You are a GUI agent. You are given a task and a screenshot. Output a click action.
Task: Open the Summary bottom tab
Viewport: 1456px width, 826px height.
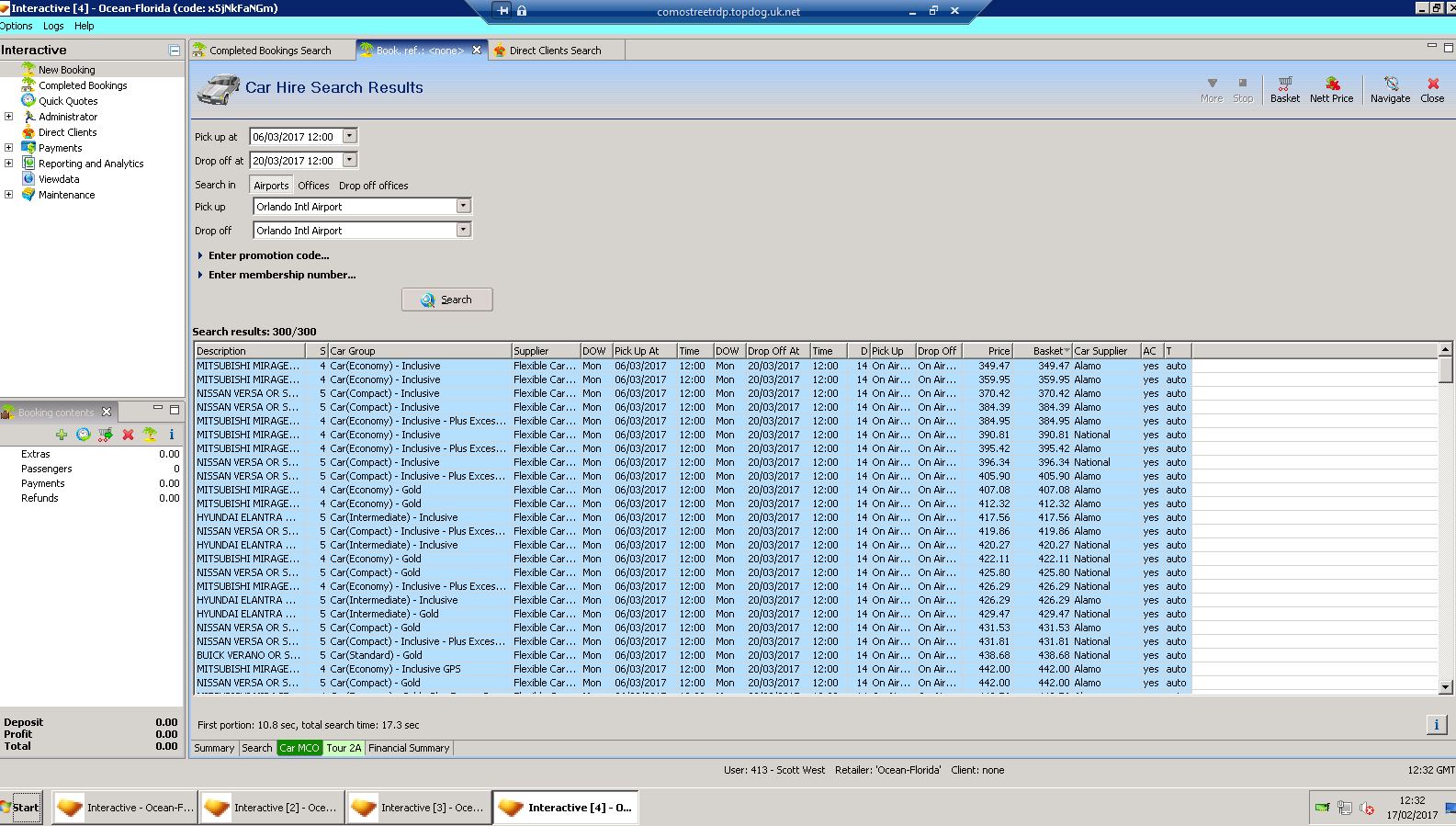point(214,748)
